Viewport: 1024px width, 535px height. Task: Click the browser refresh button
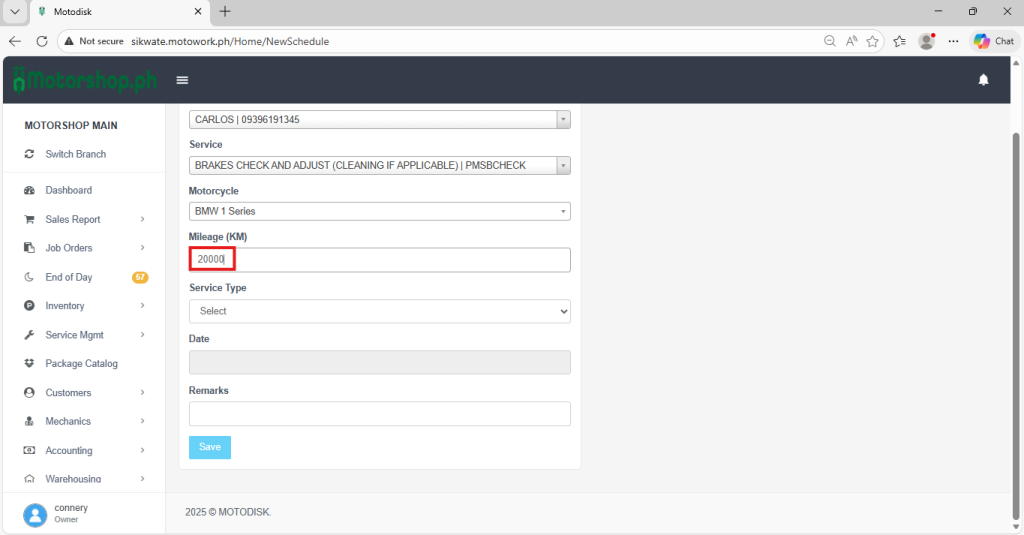[42, 41]
